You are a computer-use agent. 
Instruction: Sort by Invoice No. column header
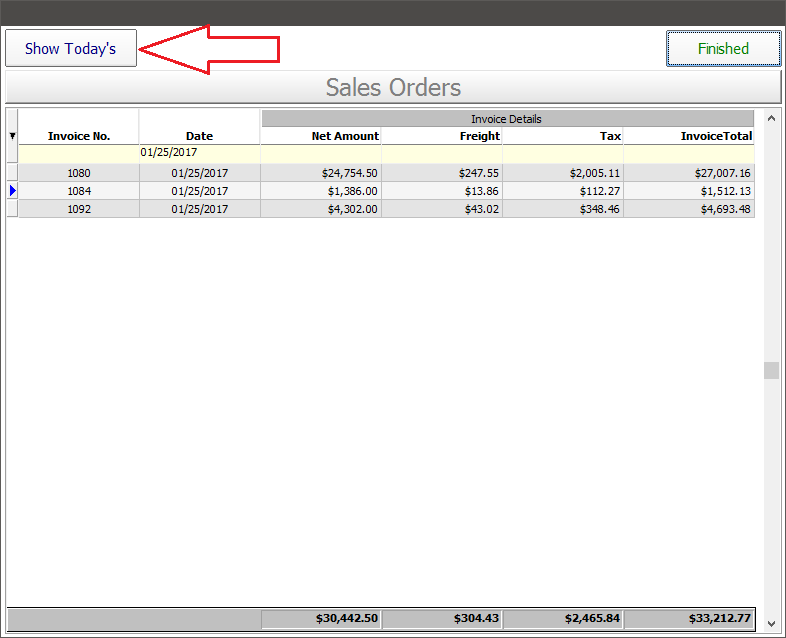coord(79,136)
